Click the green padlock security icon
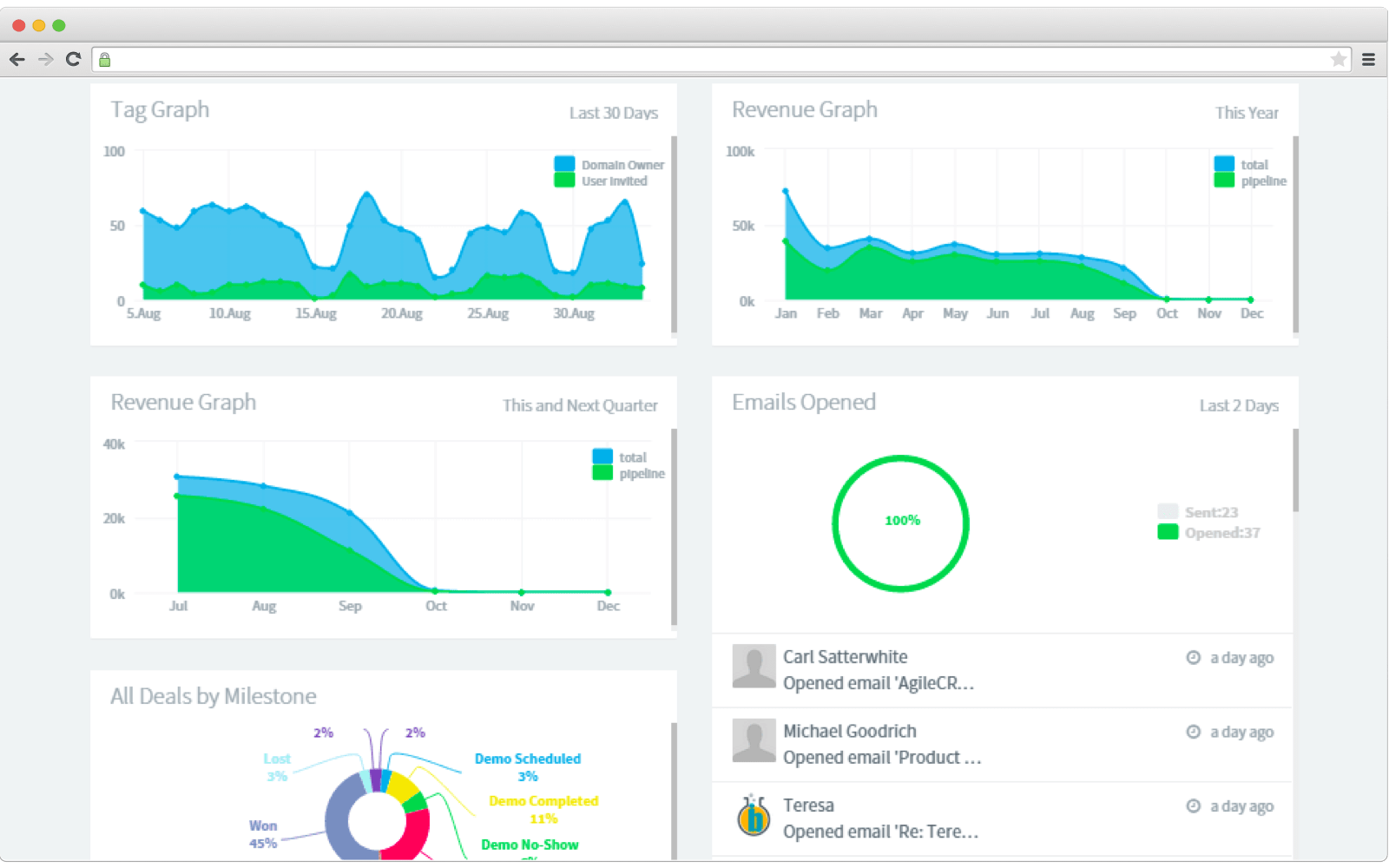1389x868 pixels. click(x=104, y=60)
